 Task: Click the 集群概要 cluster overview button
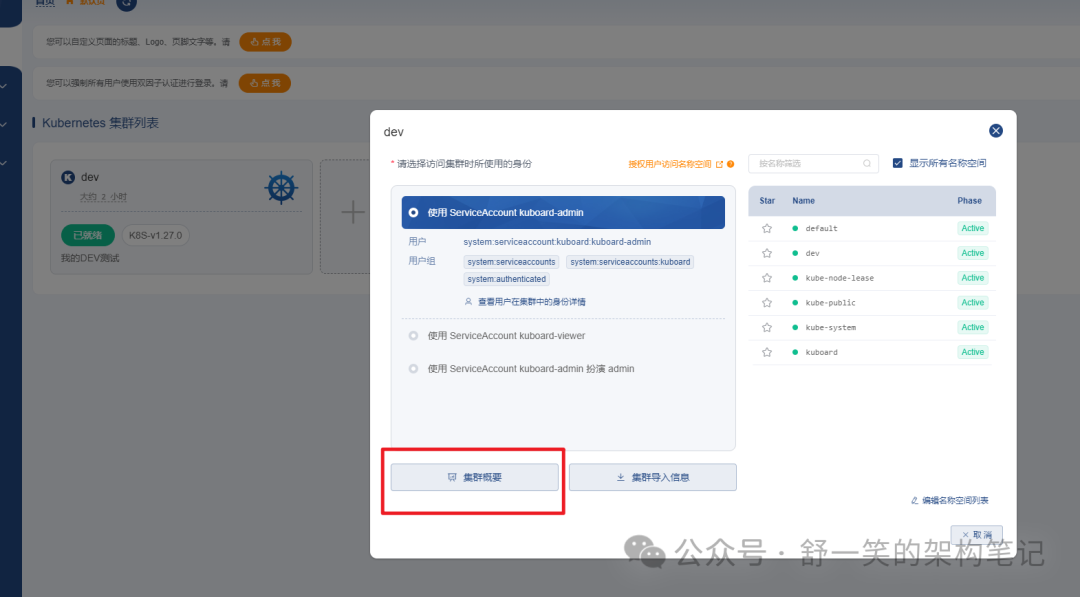click(x=475, y=477)
